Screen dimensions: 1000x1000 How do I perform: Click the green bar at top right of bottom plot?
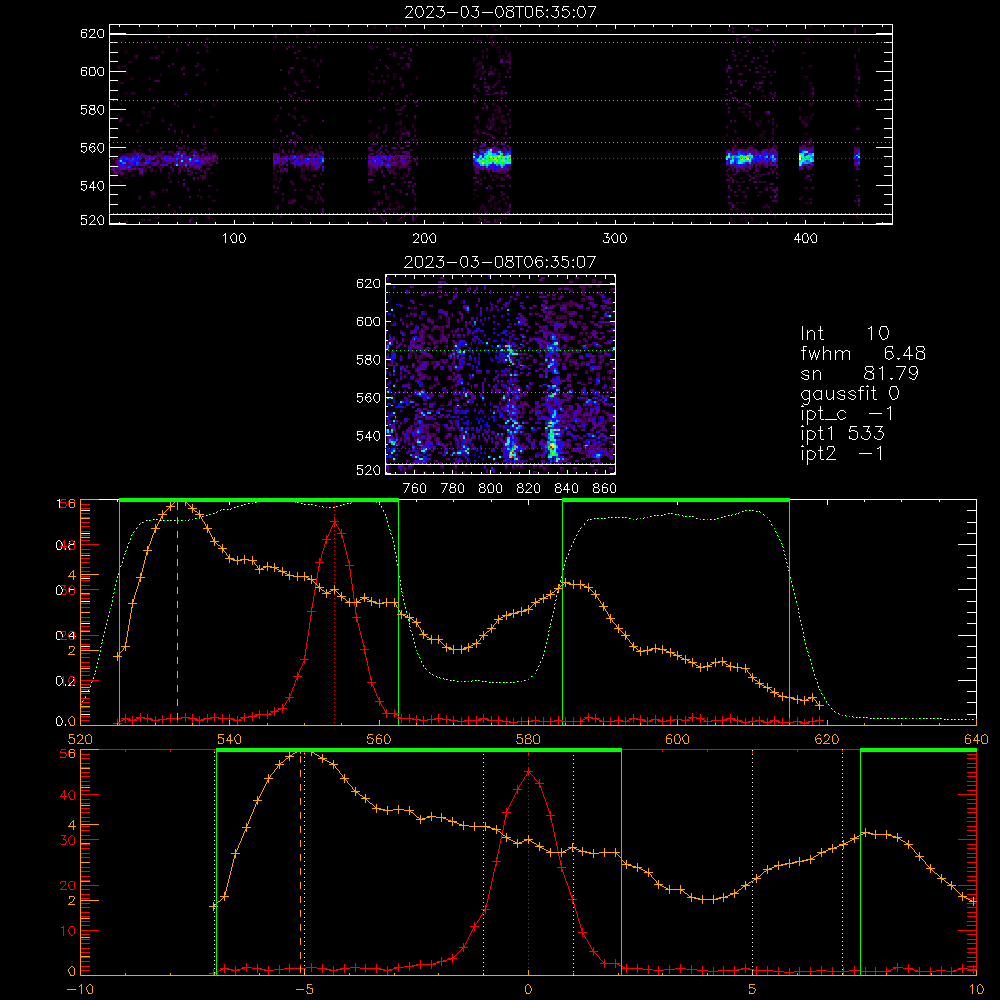918,751
